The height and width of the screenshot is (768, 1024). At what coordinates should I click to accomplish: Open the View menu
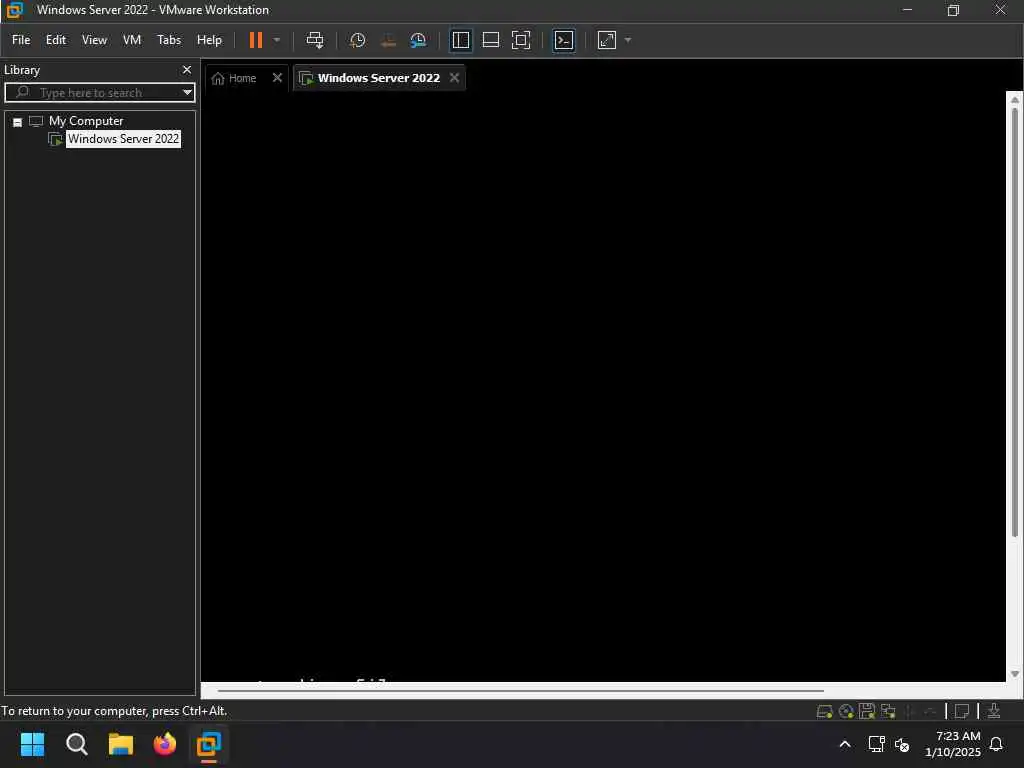pos(94,40)
